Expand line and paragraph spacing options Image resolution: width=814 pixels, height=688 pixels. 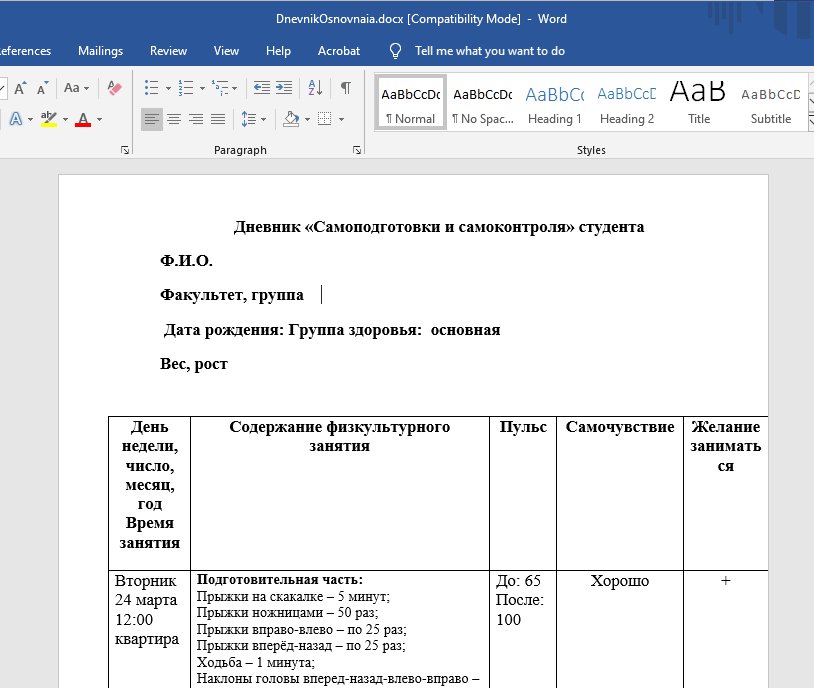pos(253,119)
